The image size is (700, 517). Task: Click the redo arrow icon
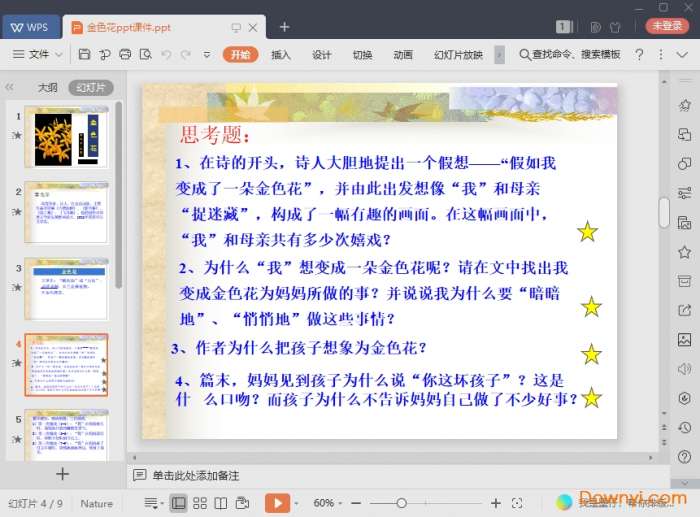[186, 54]
